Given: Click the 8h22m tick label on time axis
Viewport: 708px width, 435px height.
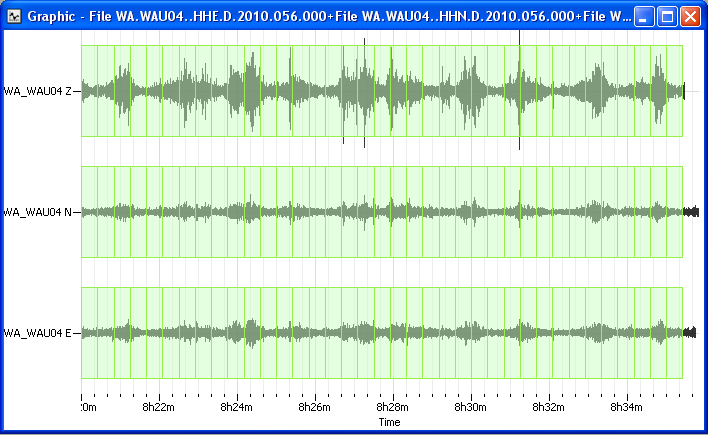Looking at the screenshot, I should 158,407.
